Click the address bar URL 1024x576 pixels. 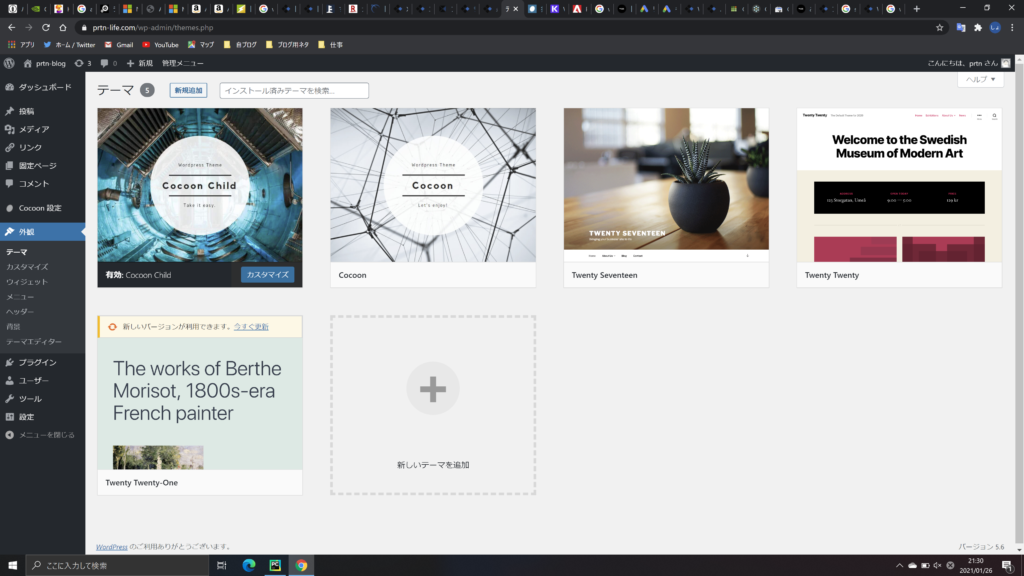[153, 27]
